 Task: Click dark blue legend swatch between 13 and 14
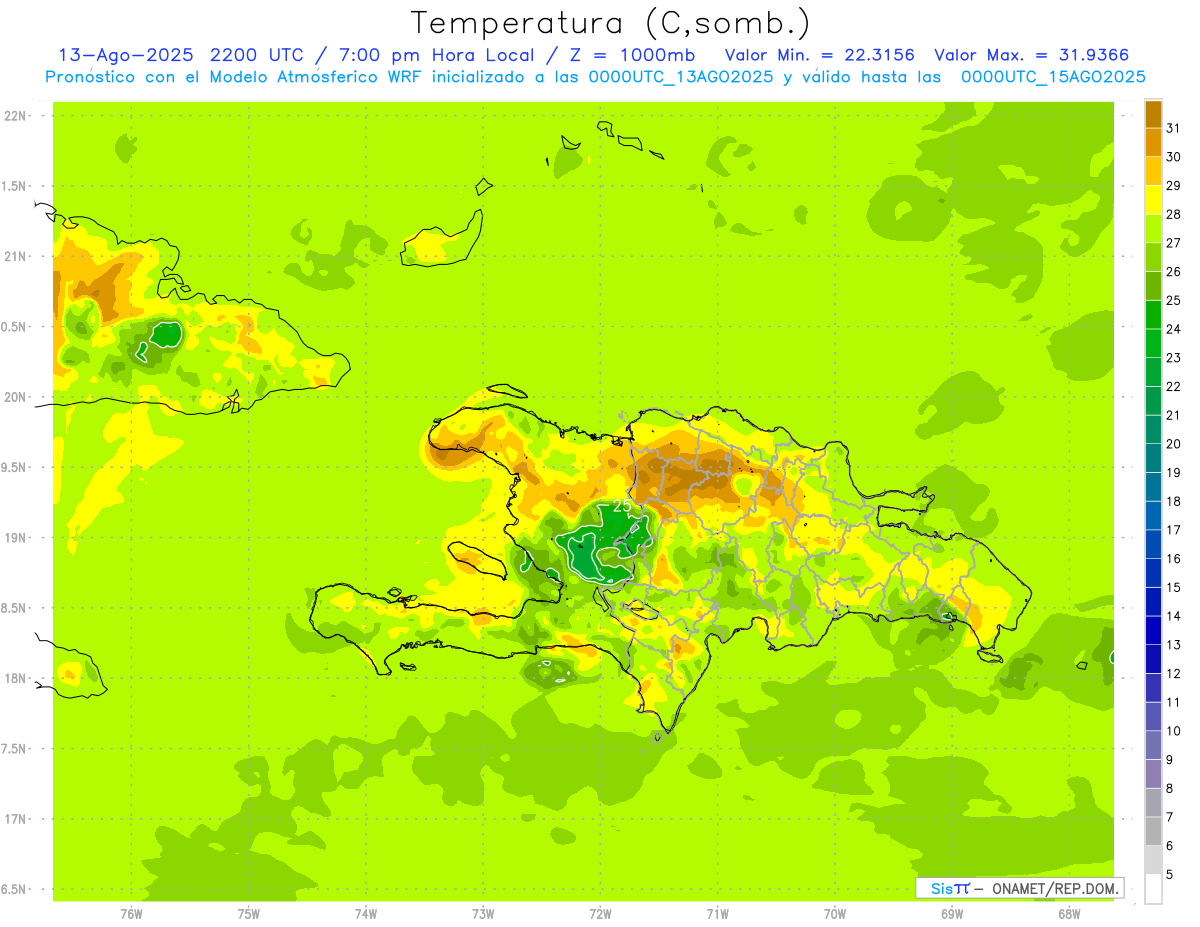pos(1153,630)
